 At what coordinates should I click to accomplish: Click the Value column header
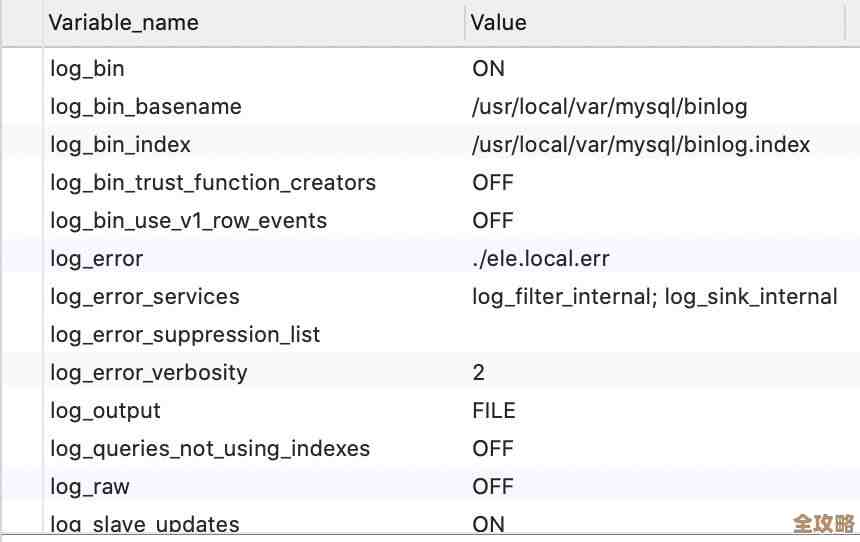pos(498,22)
